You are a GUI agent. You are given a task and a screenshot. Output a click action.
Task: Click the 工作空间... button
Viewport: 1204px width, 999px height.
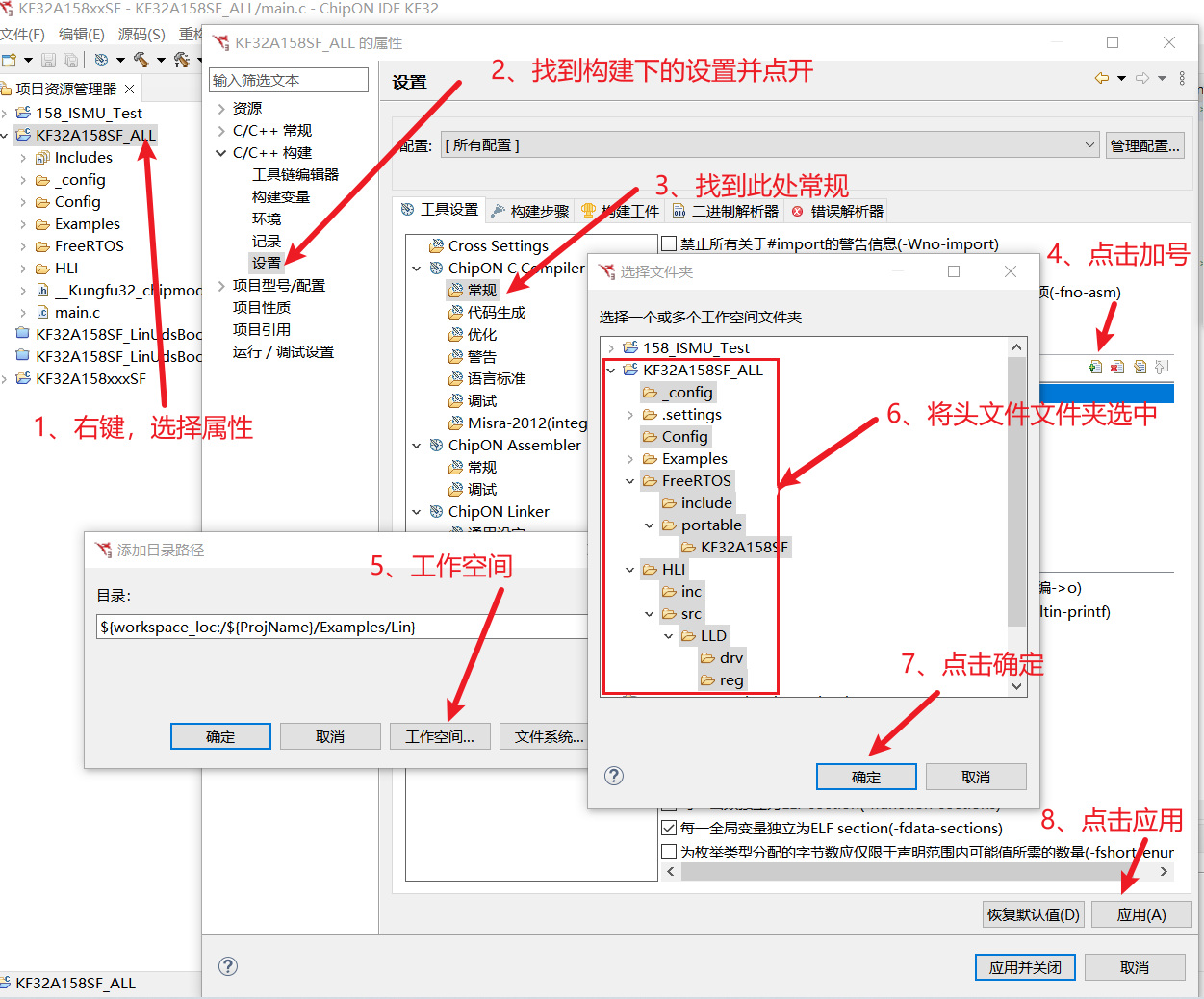tap(440, 736)
